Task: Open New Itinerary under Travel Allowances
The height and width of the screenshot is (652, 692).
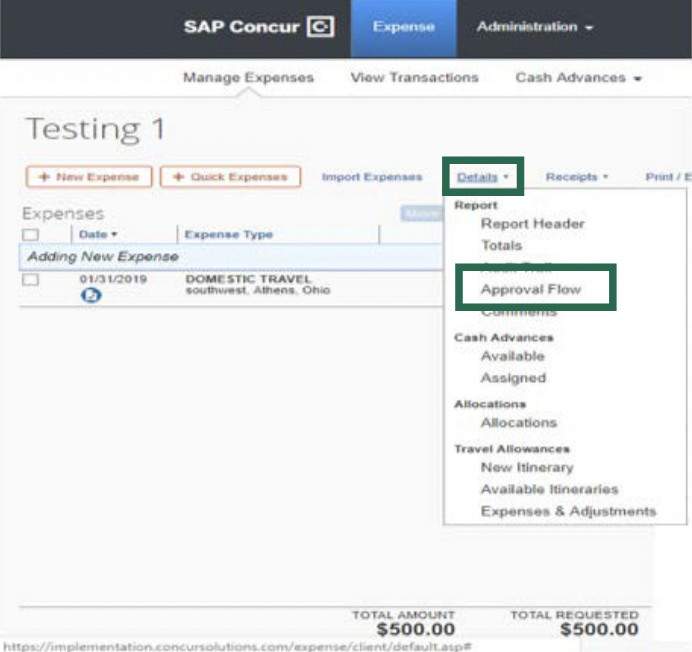Action: [526, 467]
